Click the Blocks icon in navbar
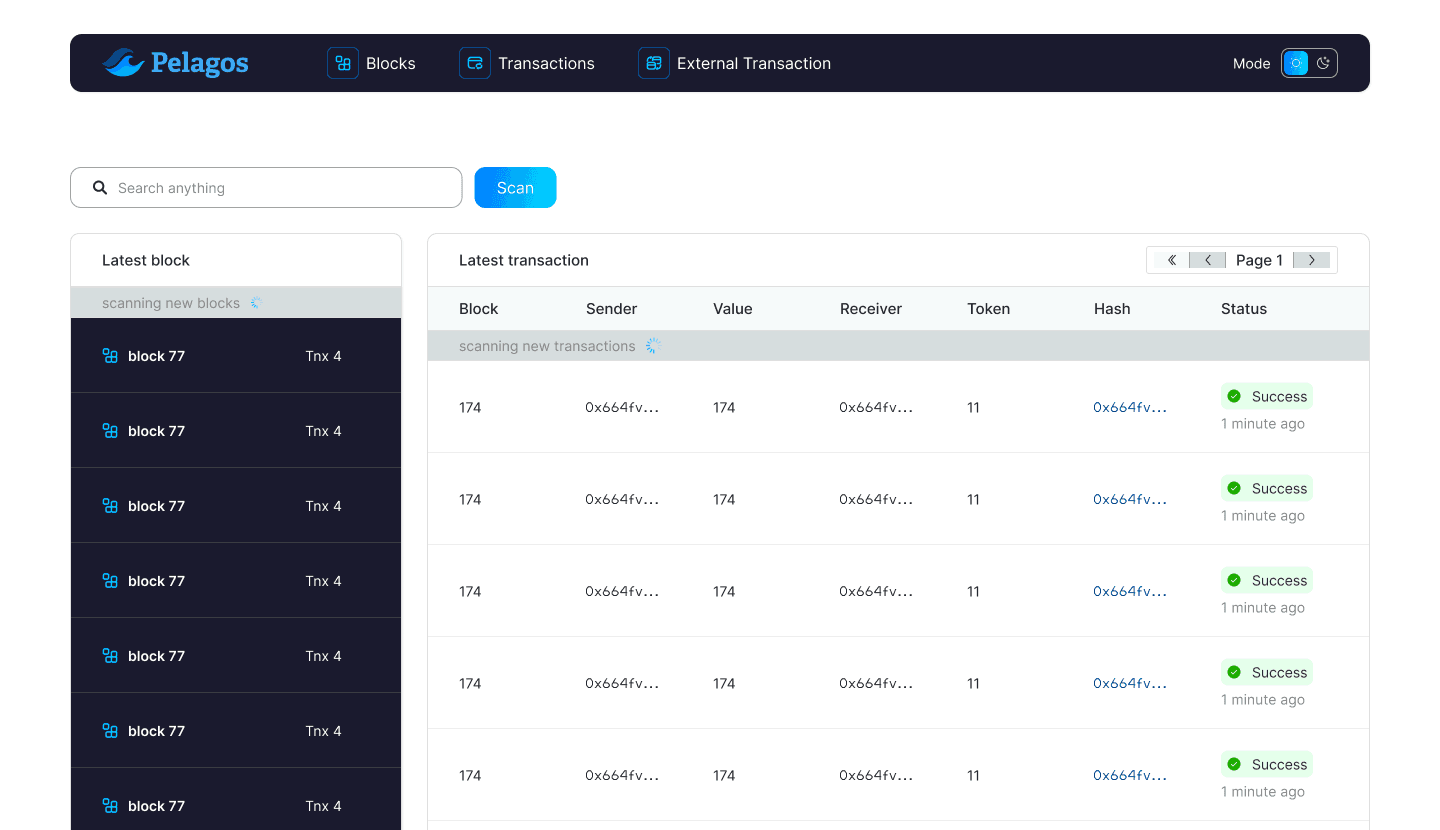This screenshot has height=830, width=1440. [x=343, y=63]
